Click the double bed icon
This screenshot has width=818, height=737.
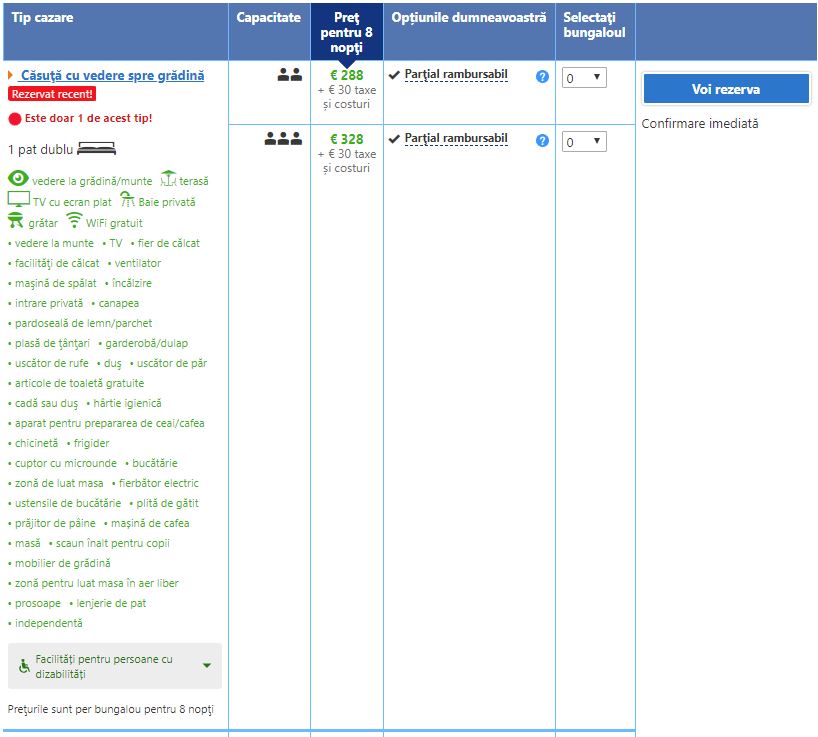click(96, 149)
